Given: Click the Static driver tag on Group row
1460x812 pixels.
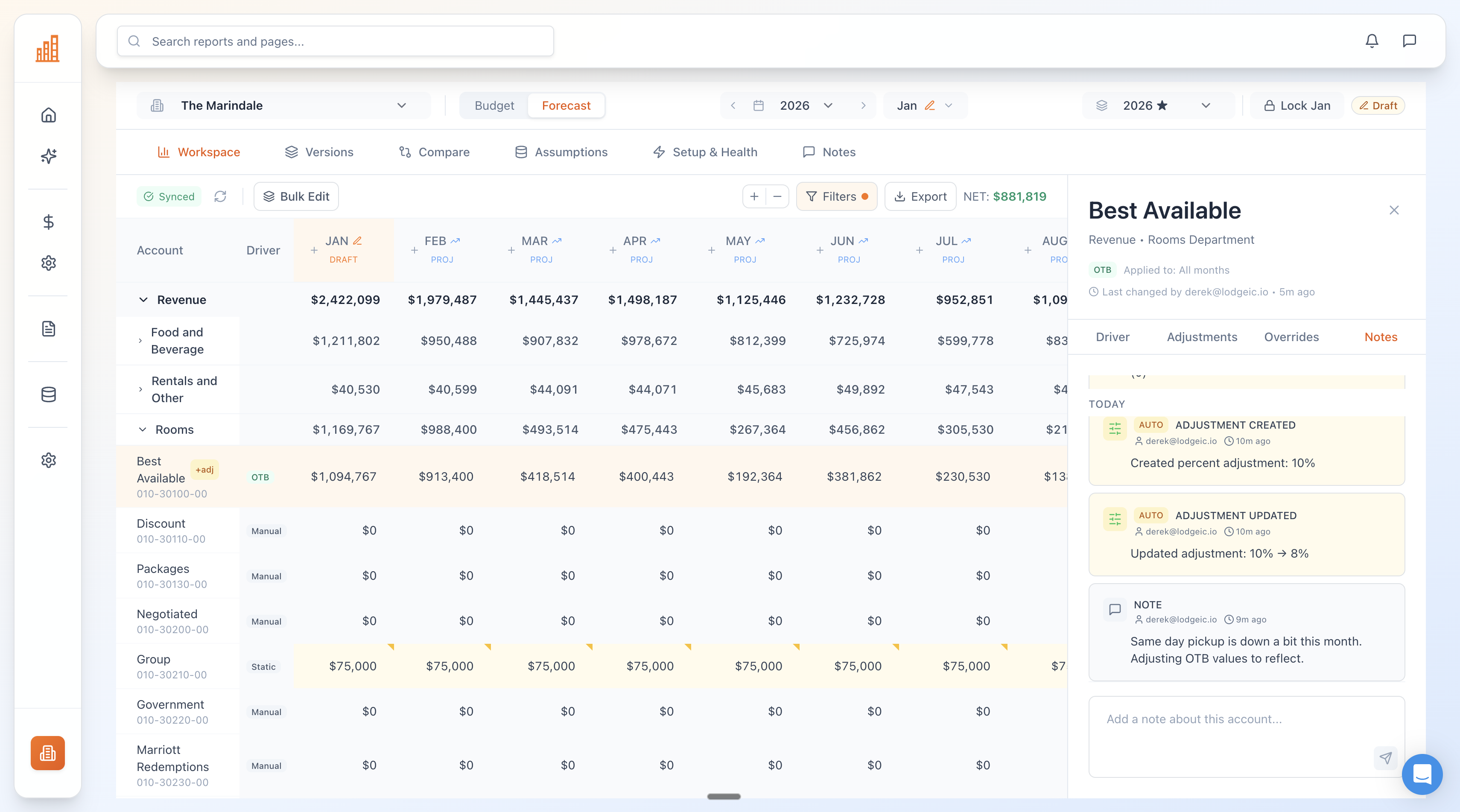Looking at the screenshot, I should tap(263, 666).
